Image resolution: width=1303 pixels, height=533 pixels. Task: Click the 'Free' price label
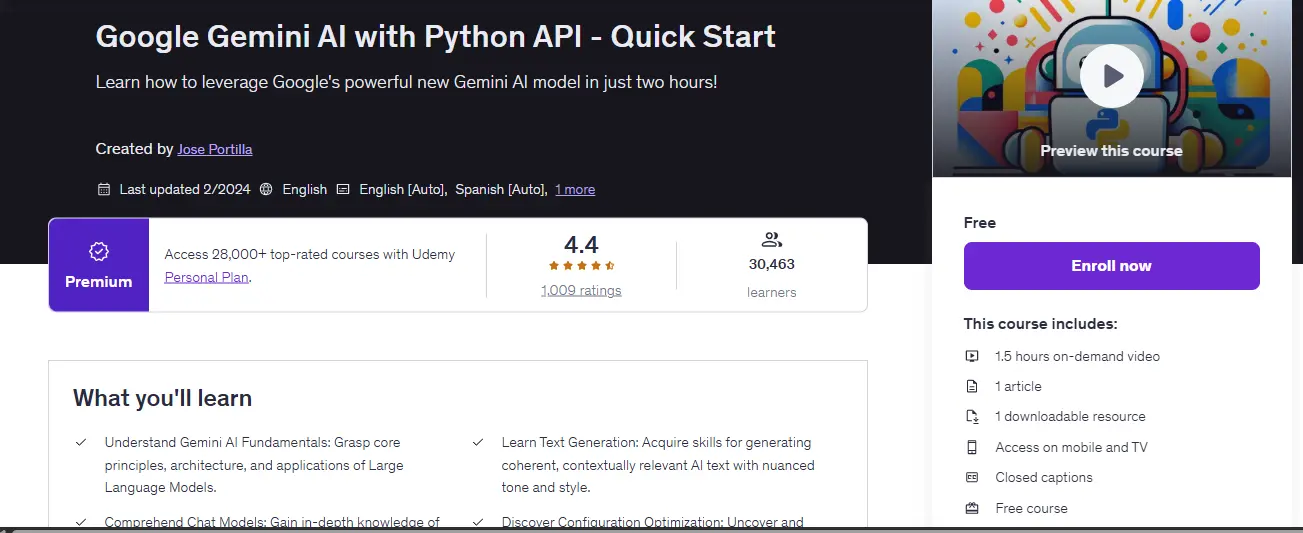click(x=980, y=223)
